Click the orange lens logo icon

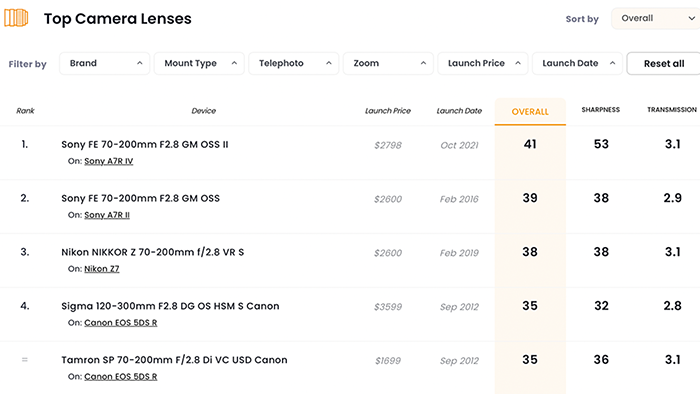[16, 18]
